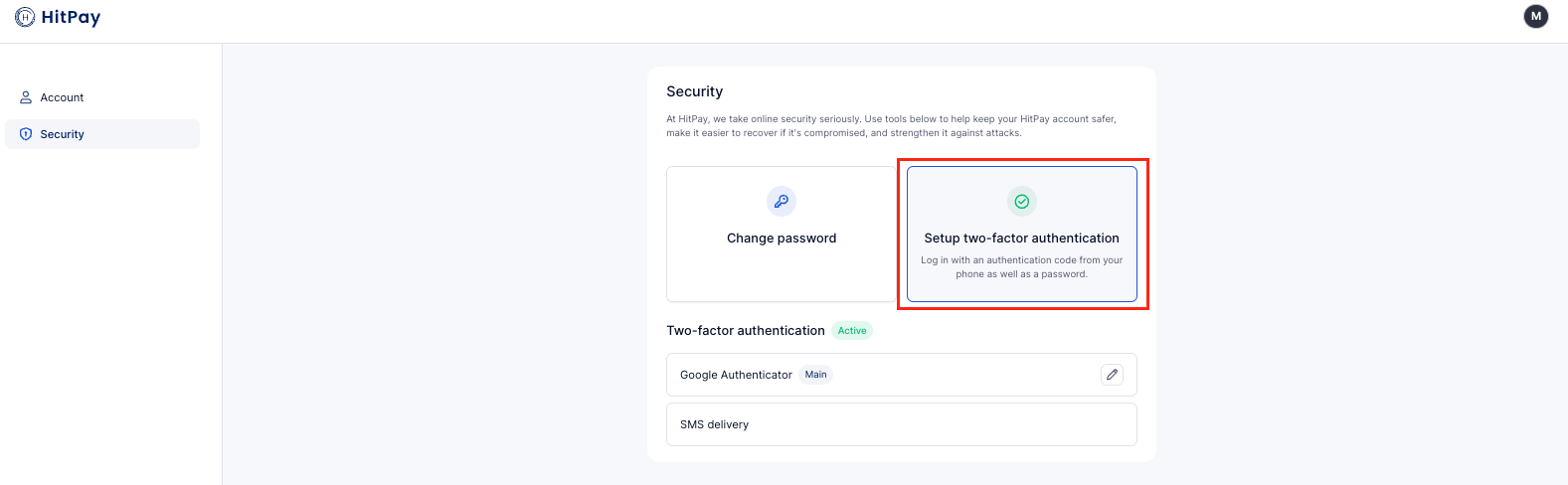Screen dimensions: 1568x485
Task: Click the green checkmark two-factor icon
Action: pos(1022,202)
